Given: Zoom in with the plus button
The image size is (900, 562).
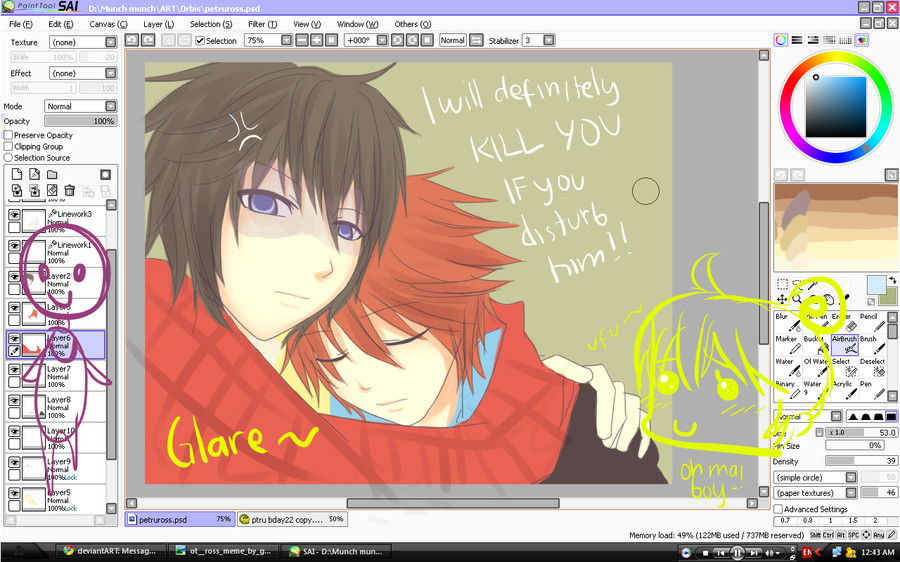Looking at the screenshot, I should pos(316,40).
